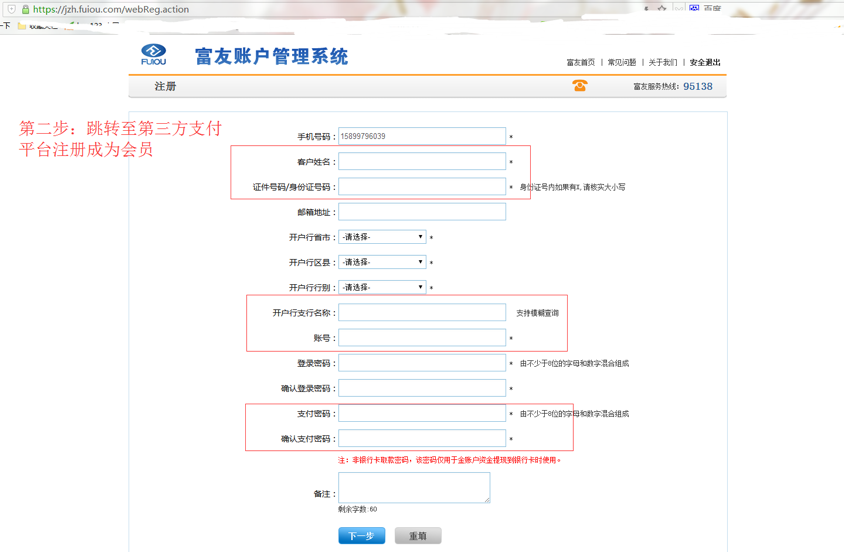Open the 关于我们 link

663,62
